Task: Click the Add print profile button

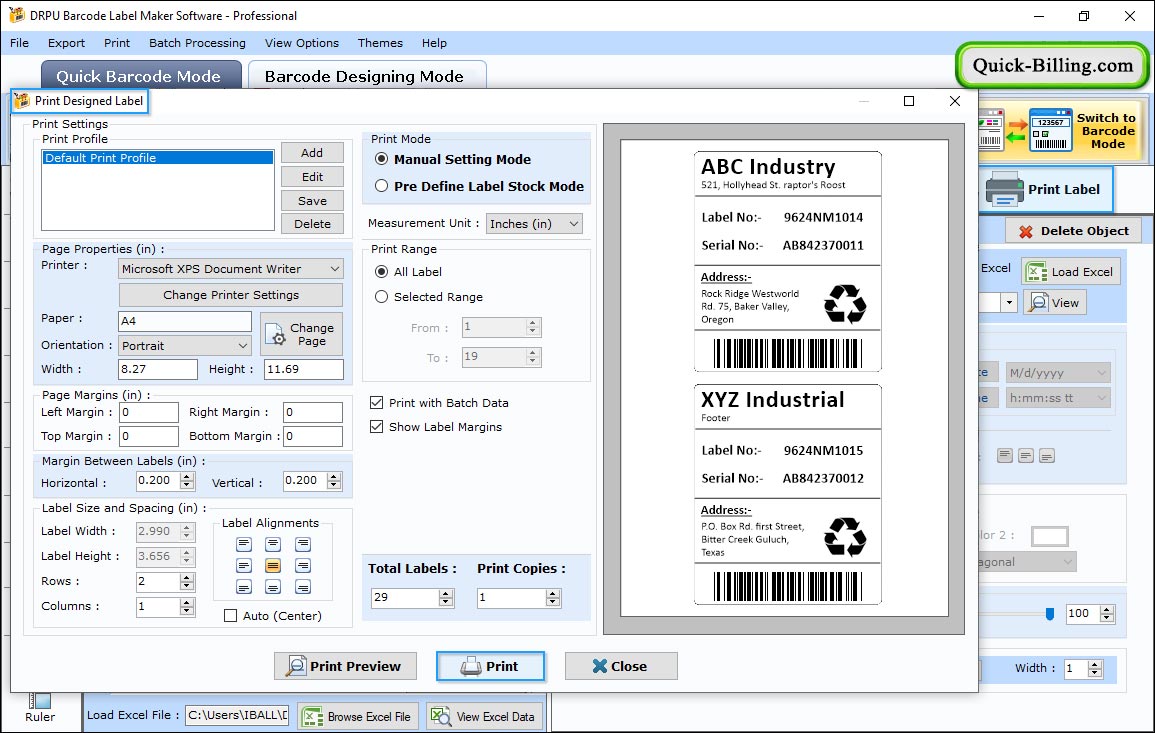Action: pyautogui.click(x=312, y=152)
